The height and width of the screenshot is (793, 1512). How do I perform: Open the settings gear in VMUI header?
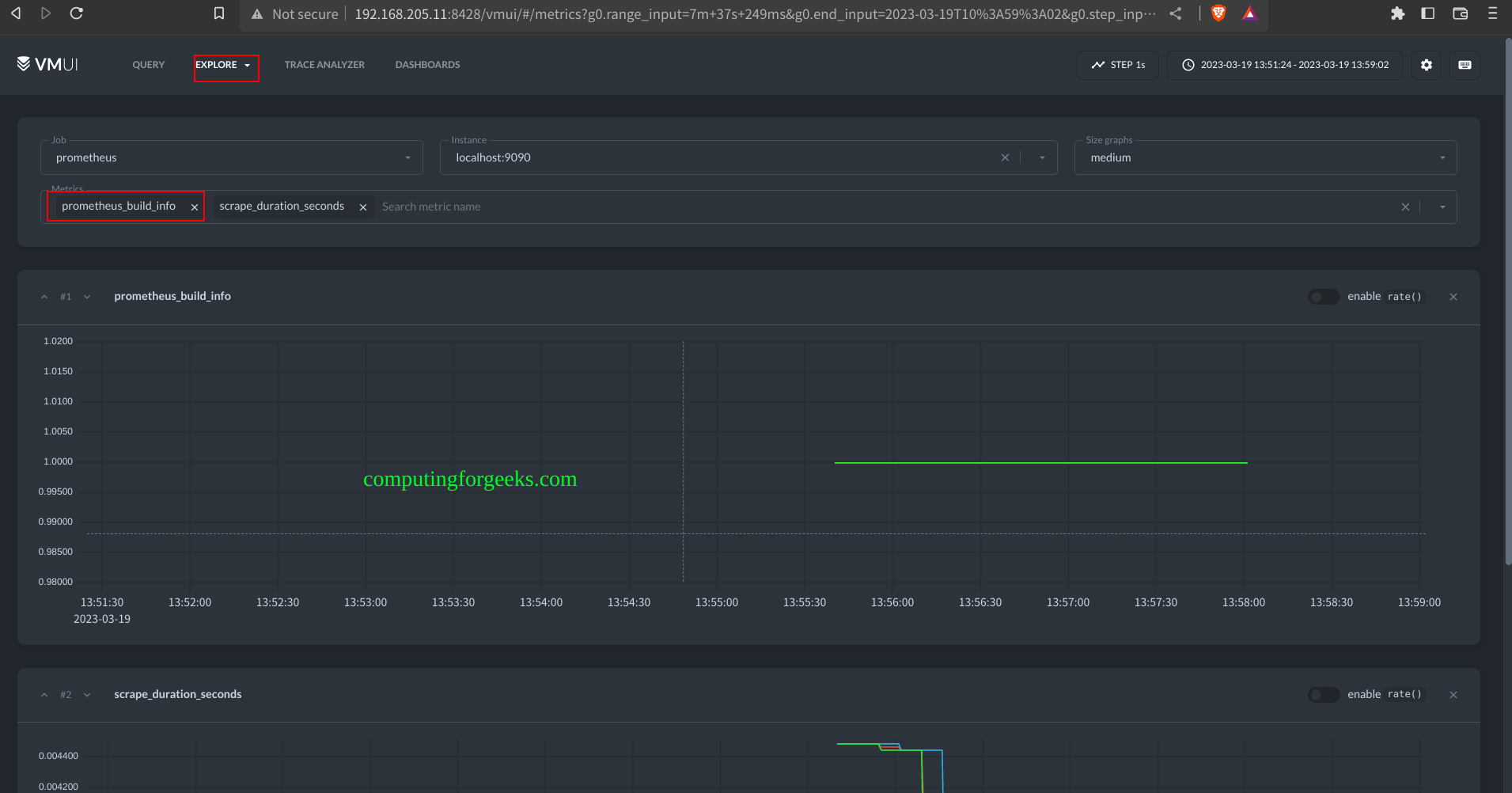click(1426, 65)
